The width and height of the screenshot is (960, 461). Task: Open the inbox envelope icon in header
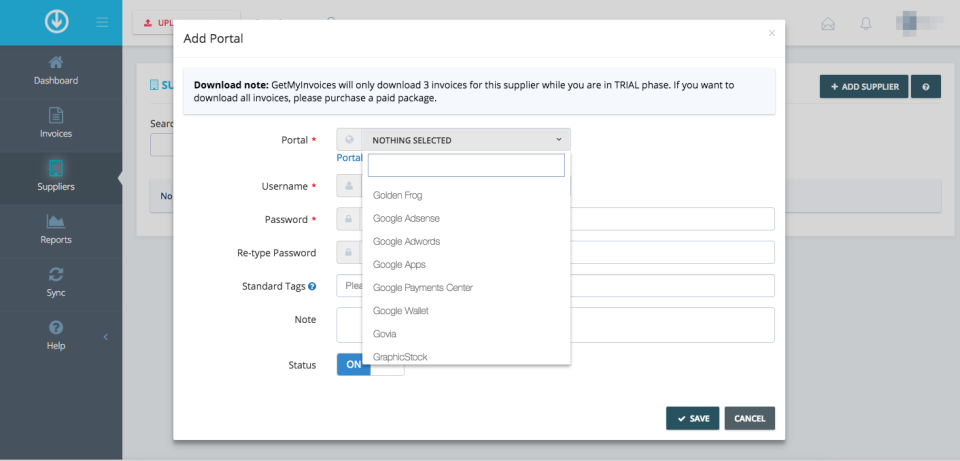pos(827,23)
